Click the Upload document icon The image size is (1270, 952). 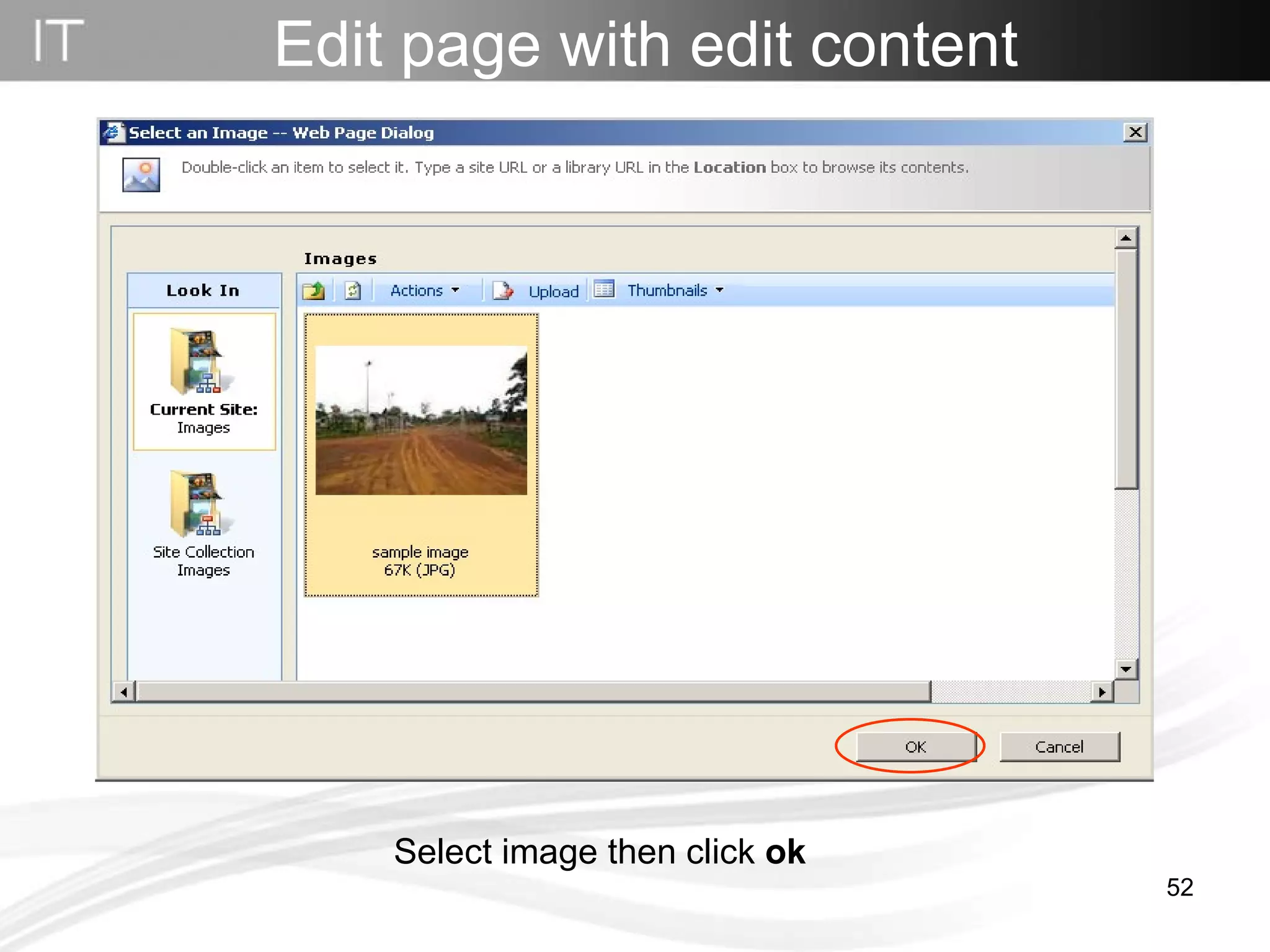tap(503, 290)
